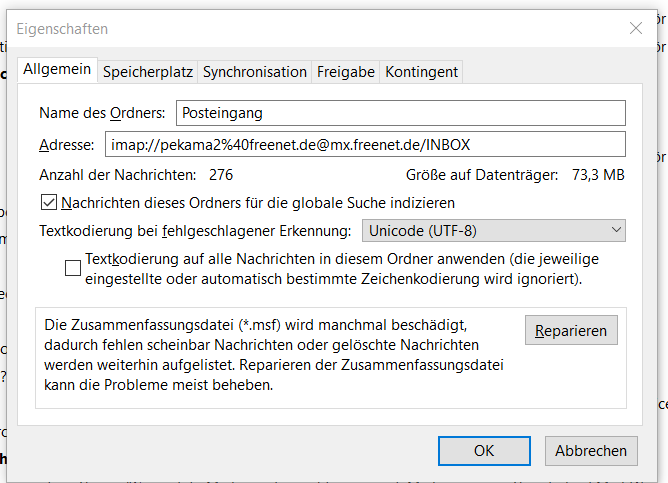The image size is (668, 483).
Task: Click the disk size value 73,3 MB
Action: (x=598, y=175)
